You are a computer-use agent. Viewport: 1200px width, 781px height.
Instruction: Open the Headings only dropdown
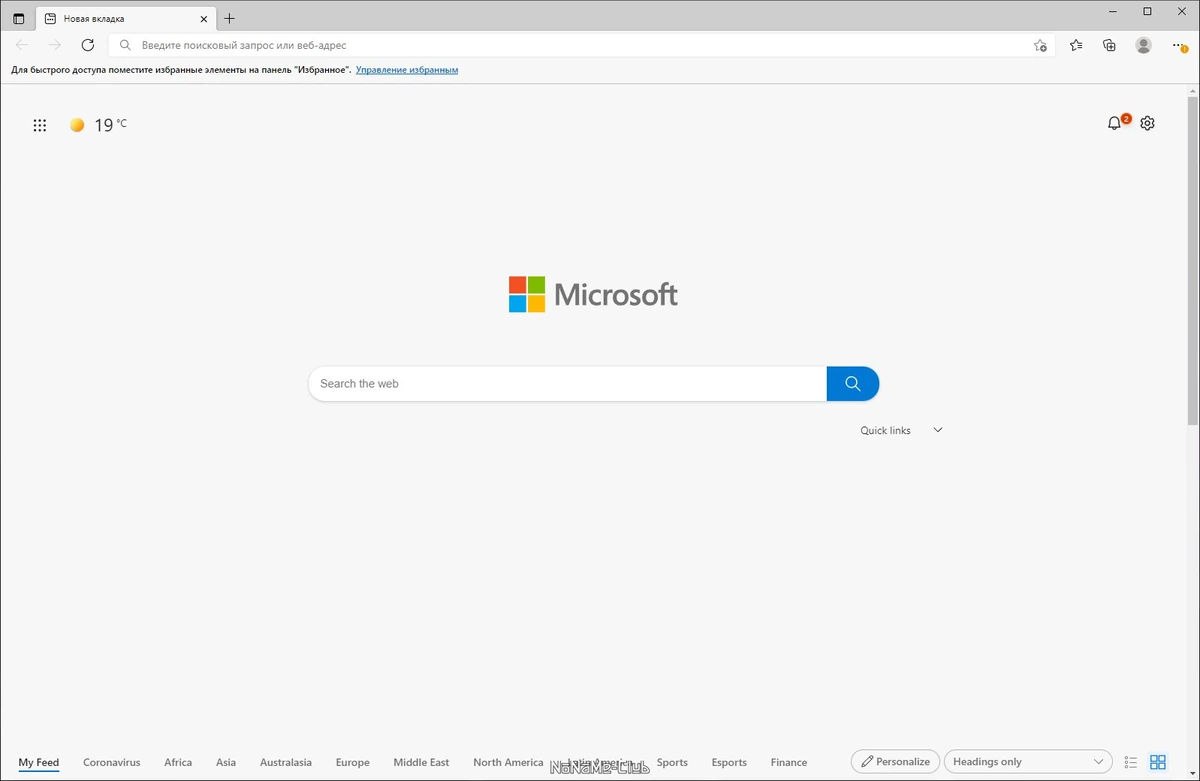(1028, 762)
